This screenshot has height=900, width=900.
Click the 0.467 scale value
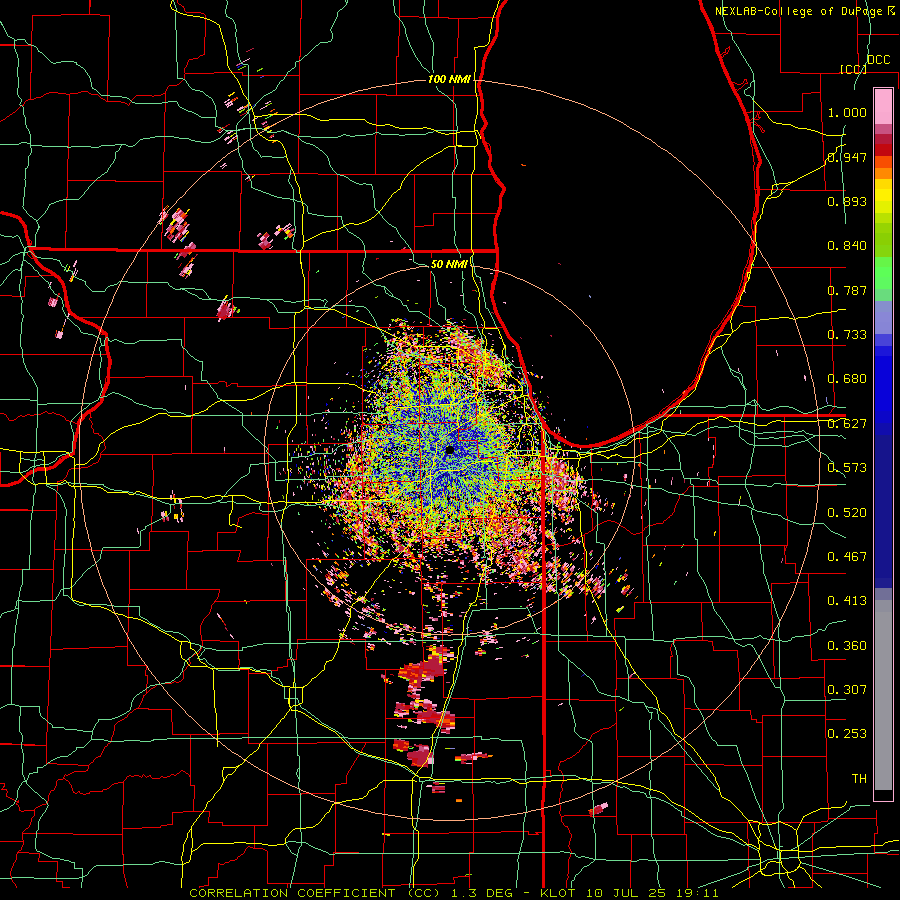click(x=847, y=557)
